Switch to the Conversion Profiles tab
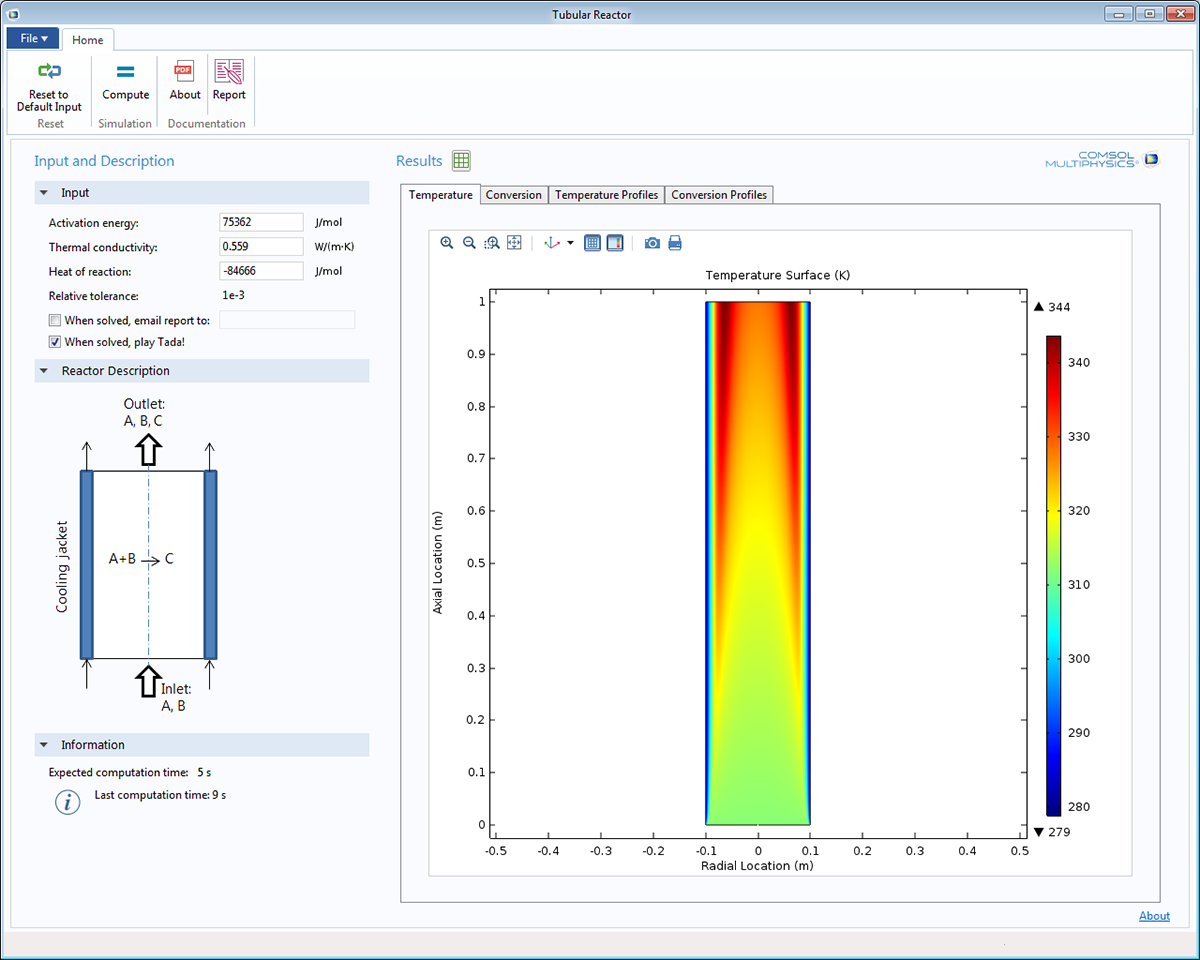This screenshot has height=960, width=1200. [x=718, y=195]
